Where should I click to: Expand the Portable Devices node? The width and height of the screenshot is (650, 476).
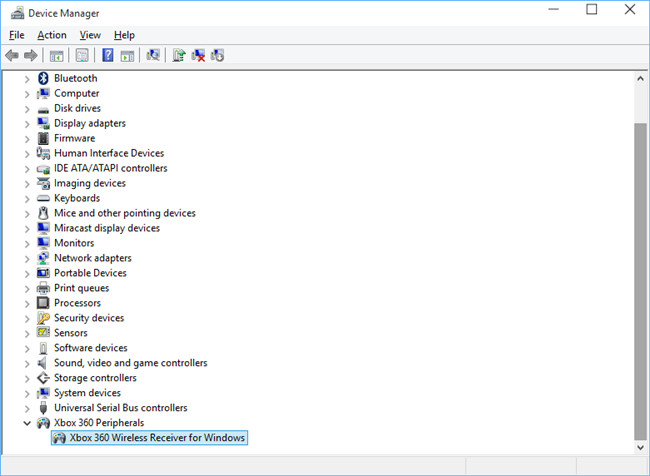tap(27, 273)
